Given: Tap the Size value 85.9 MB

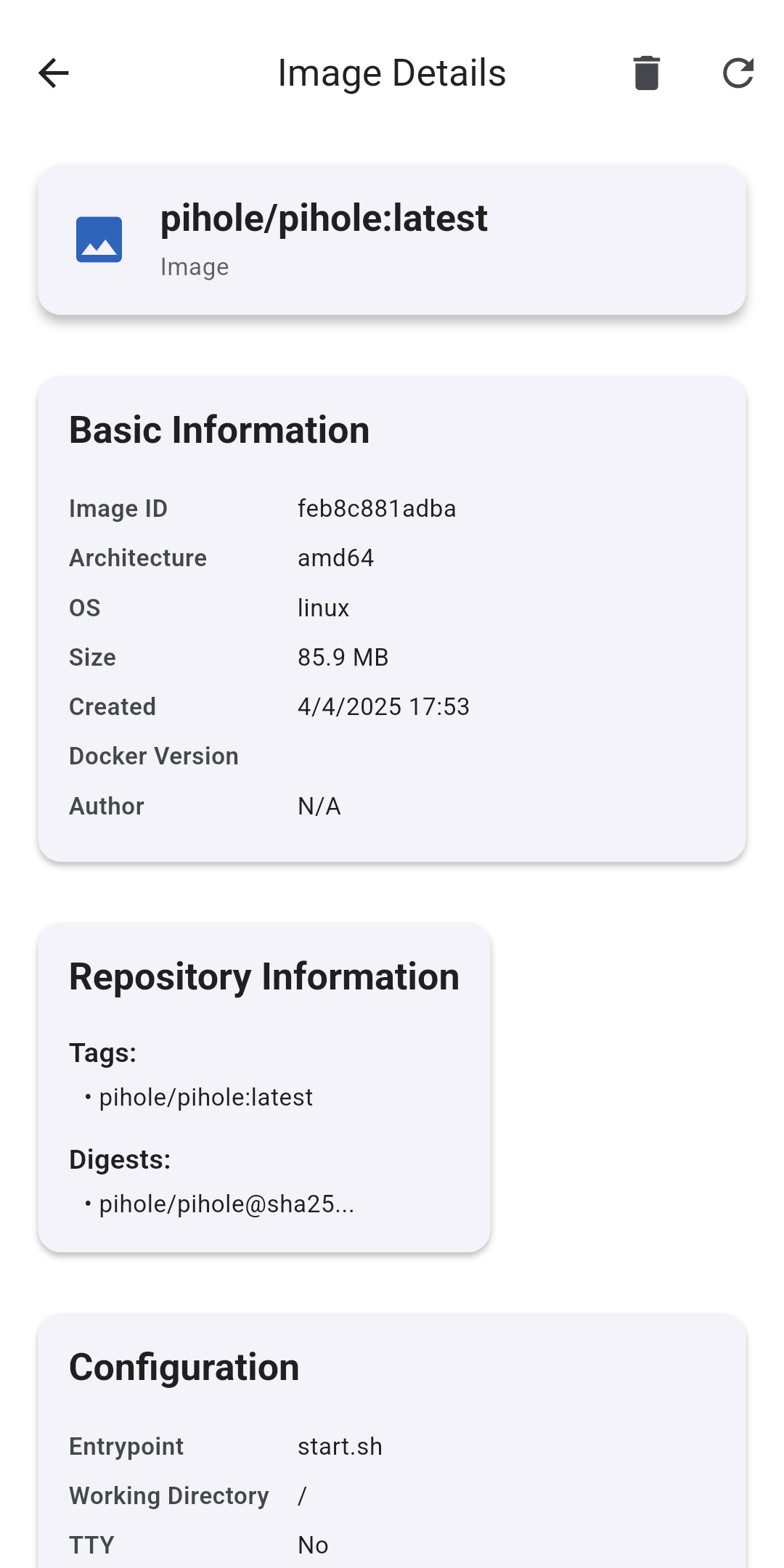Looking at the screenshot, I should [343, 658].
